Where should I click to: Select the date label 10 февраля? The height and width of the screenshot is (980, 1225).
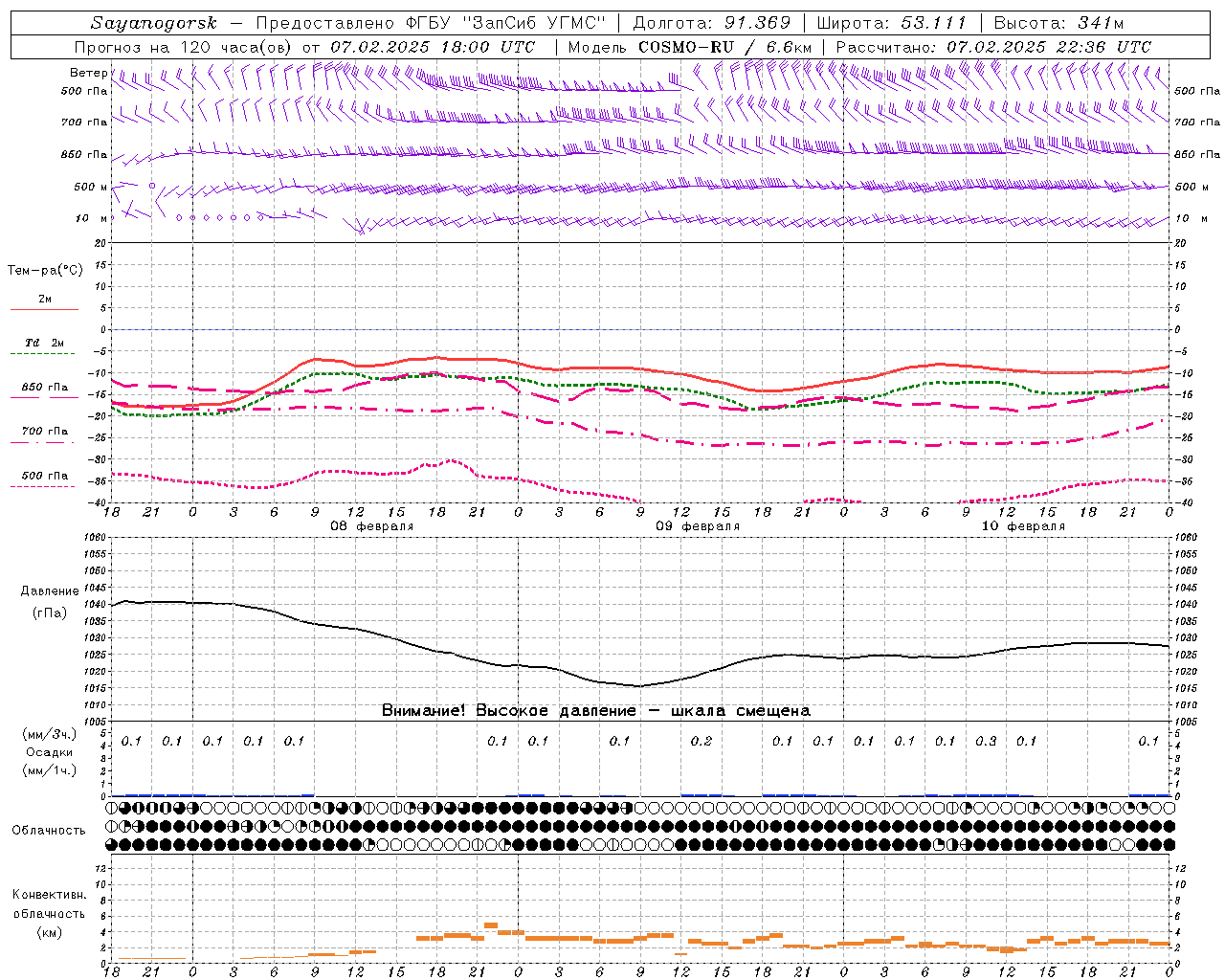click(1023, 526)
